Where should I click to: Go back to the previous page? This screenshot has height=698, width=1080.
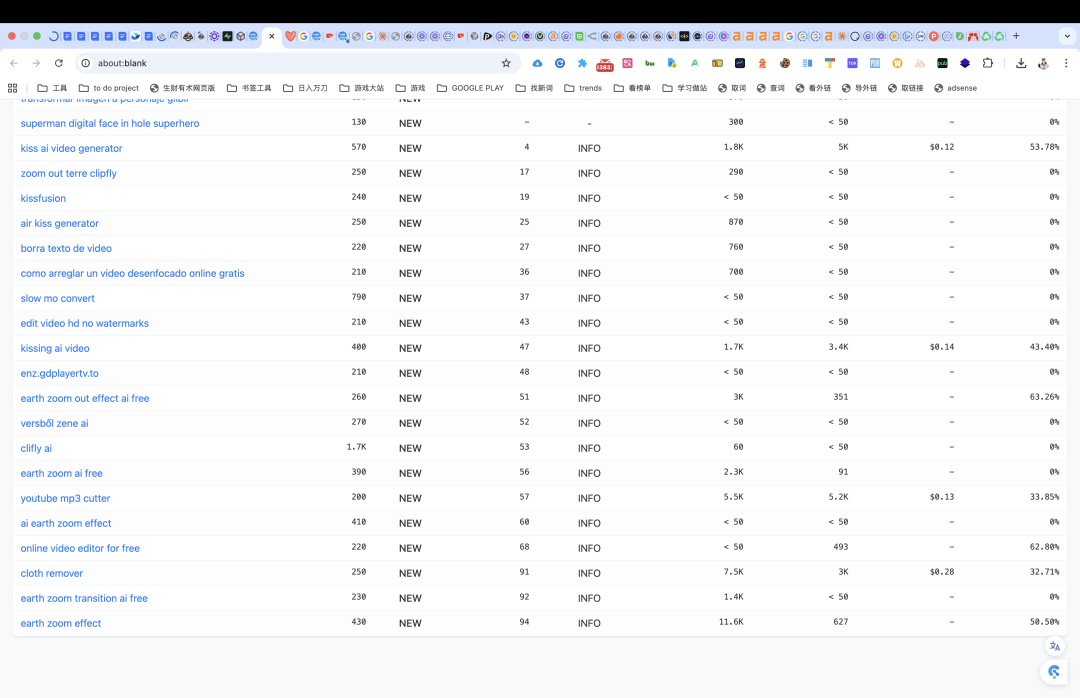click(x=14, y=63)
